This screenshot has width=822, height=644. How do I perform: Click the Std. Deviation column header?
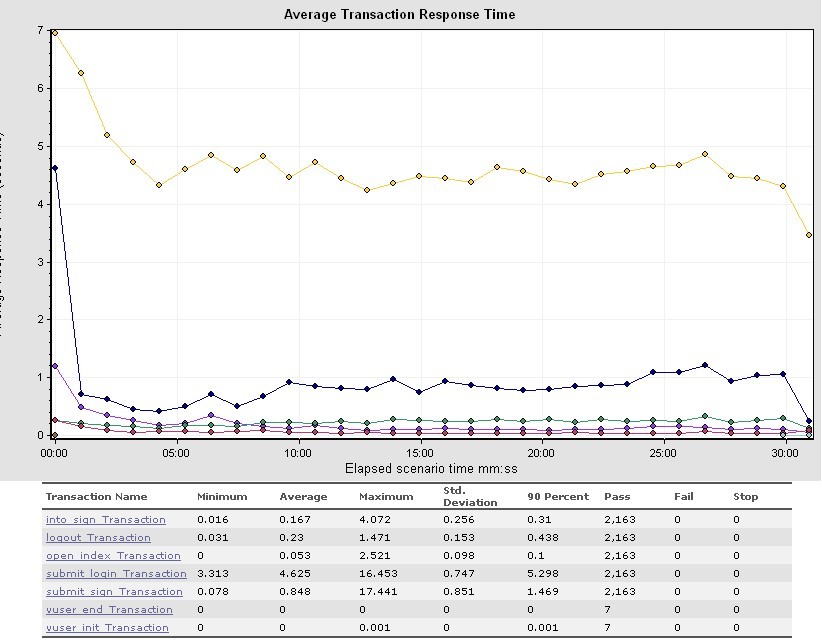click(x=469, y=497)
